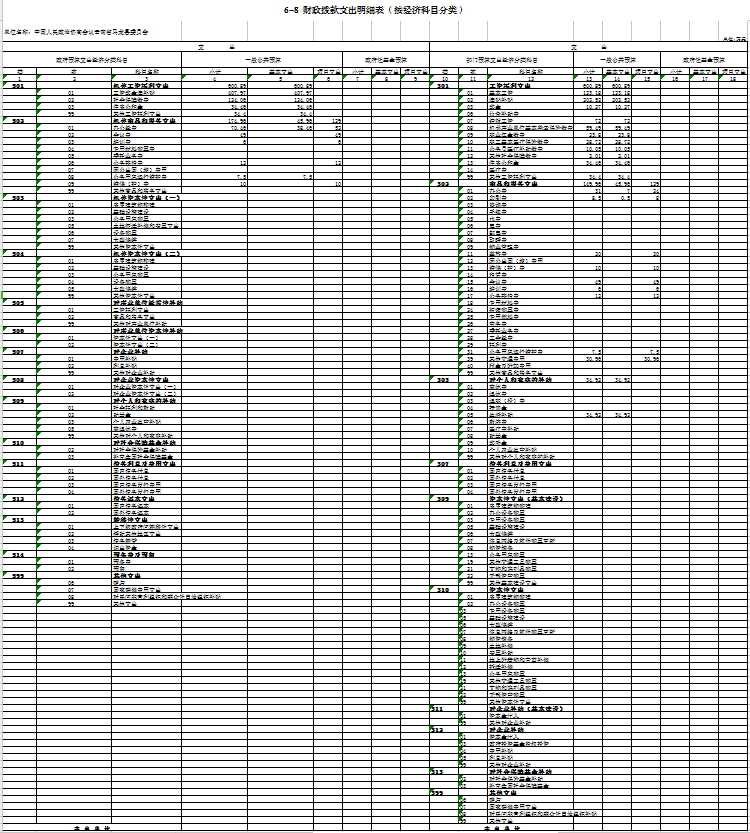Select the cell with code 502
Image resolution: width=750 pixels, height=833 pixels.
pos(19,120)
